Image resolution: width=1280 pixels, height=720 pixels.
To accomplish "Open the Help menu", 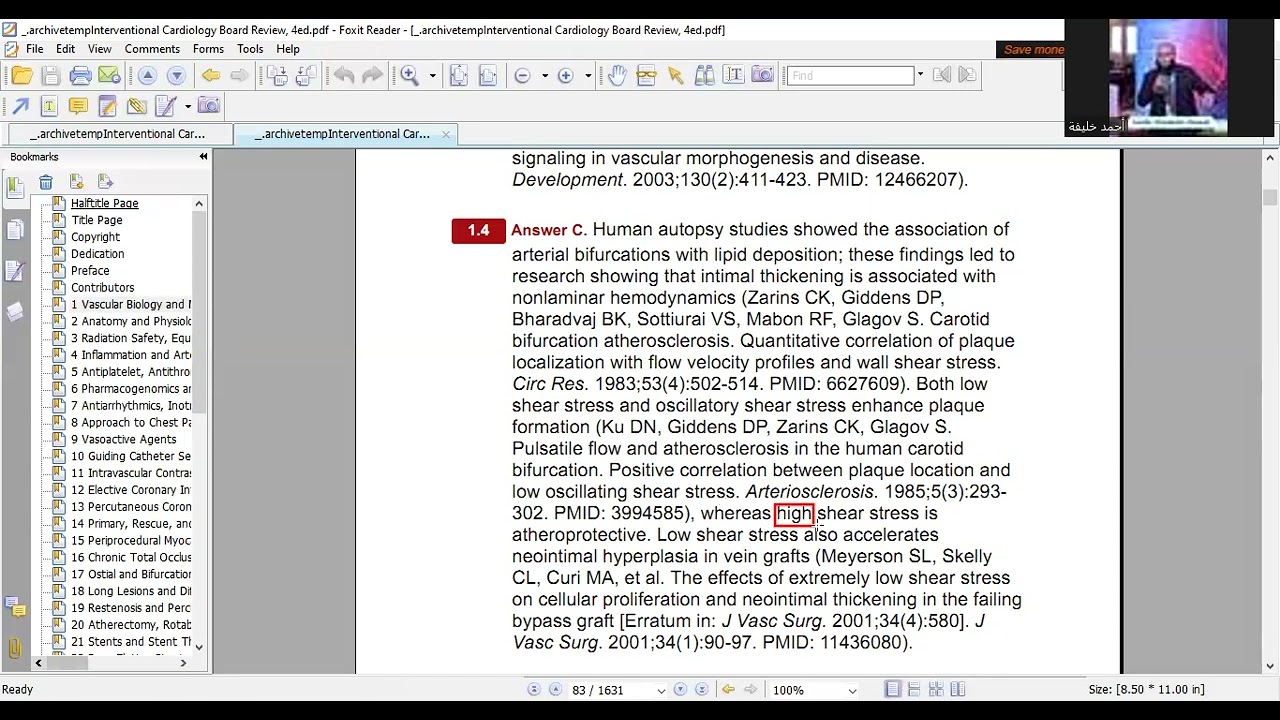I will pyautogui.click(x=288, y=49).
